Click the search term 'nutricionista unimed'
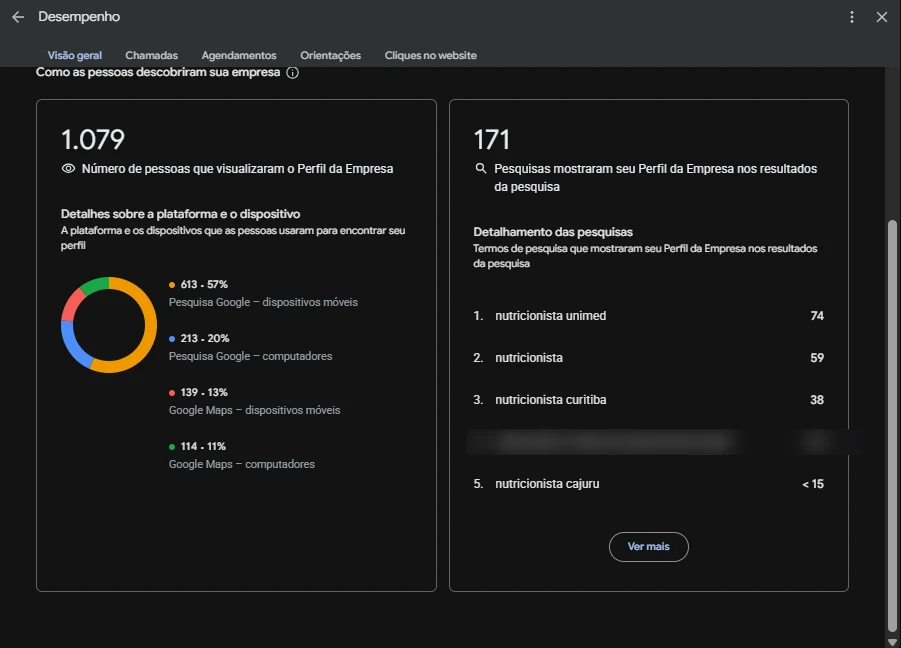901x648 pixels. pyautogui.click(x=550, y=316)
